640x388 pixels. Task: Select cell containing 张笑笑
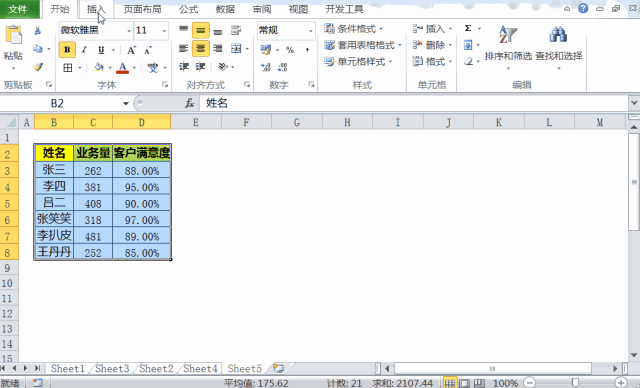click(54, 219)
